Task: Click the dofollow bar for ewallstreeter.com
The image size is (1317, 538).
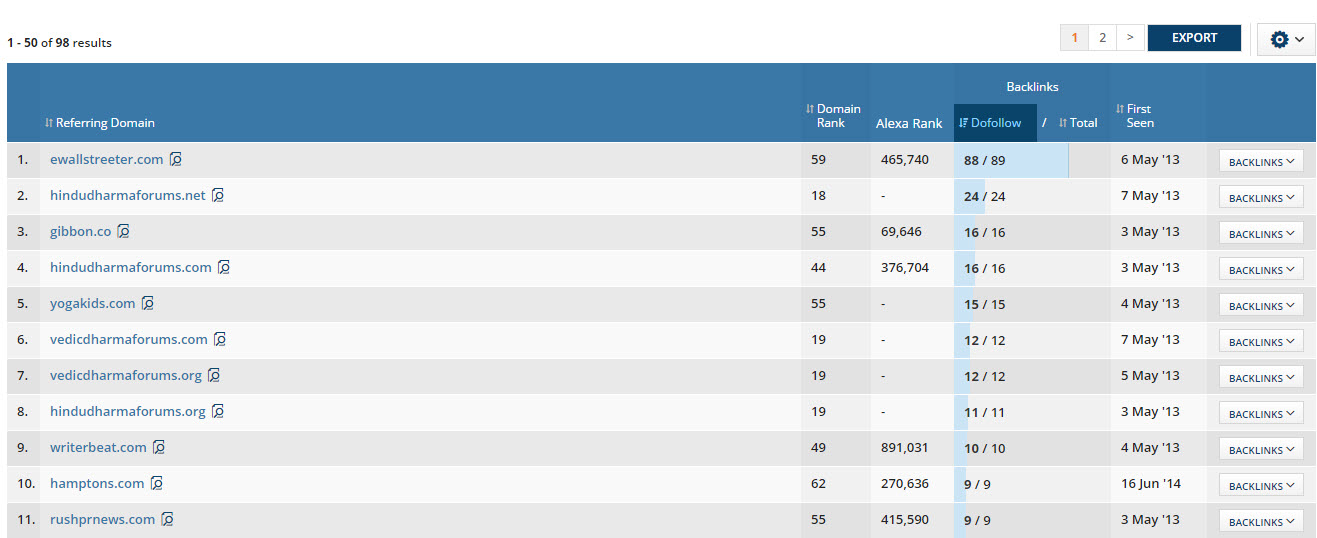Action: pos(1011,160)
